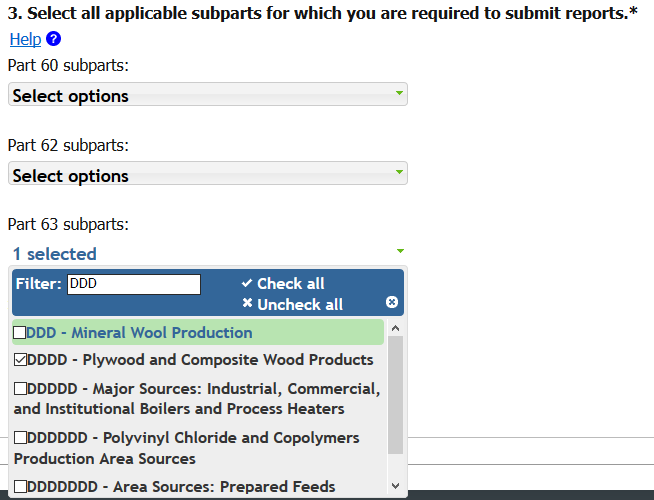The width and height of the screenshot is (654, 500).
Task: Click the Check all text link
Action: [x=290, y=283]
